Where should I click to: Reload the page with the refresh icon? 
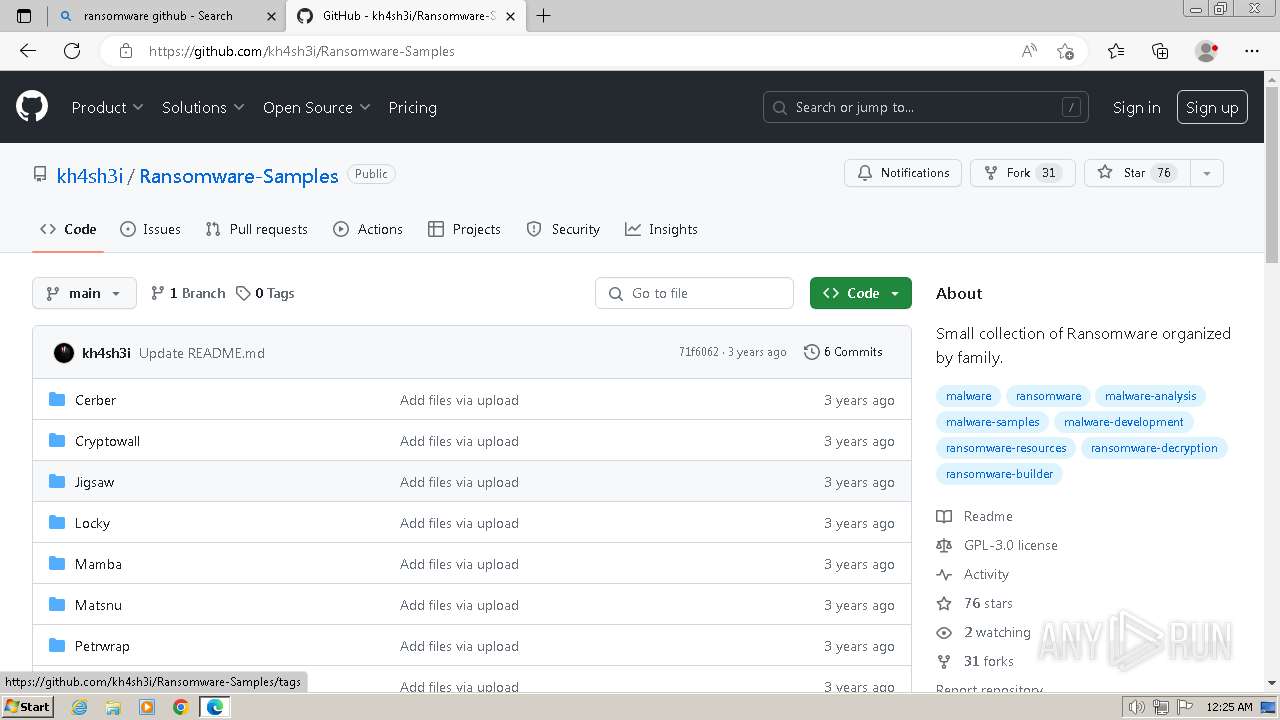(x=72, y=51)
